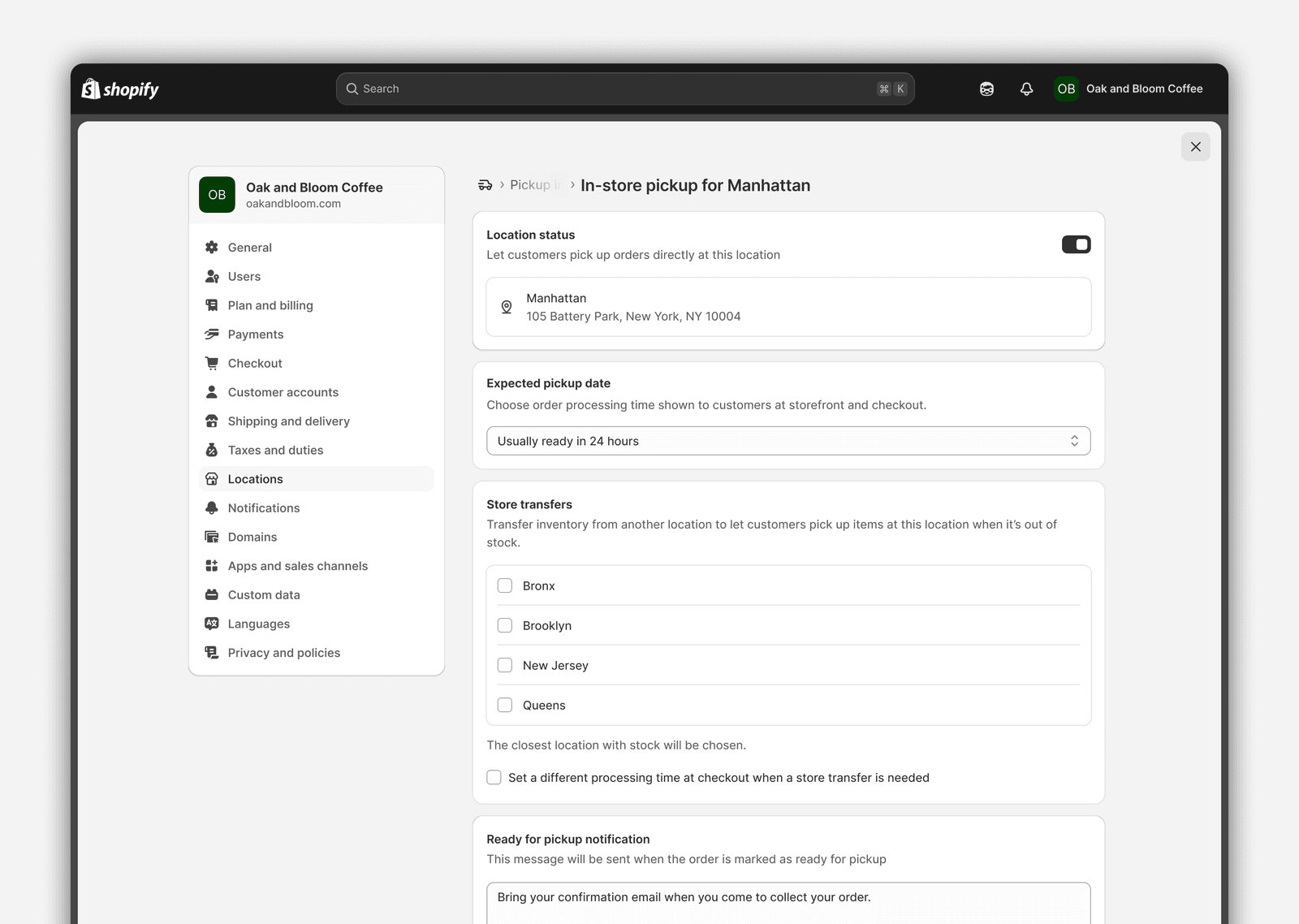Click the Manhattan address card
The image size is (1299, 924).
point(788,307)
